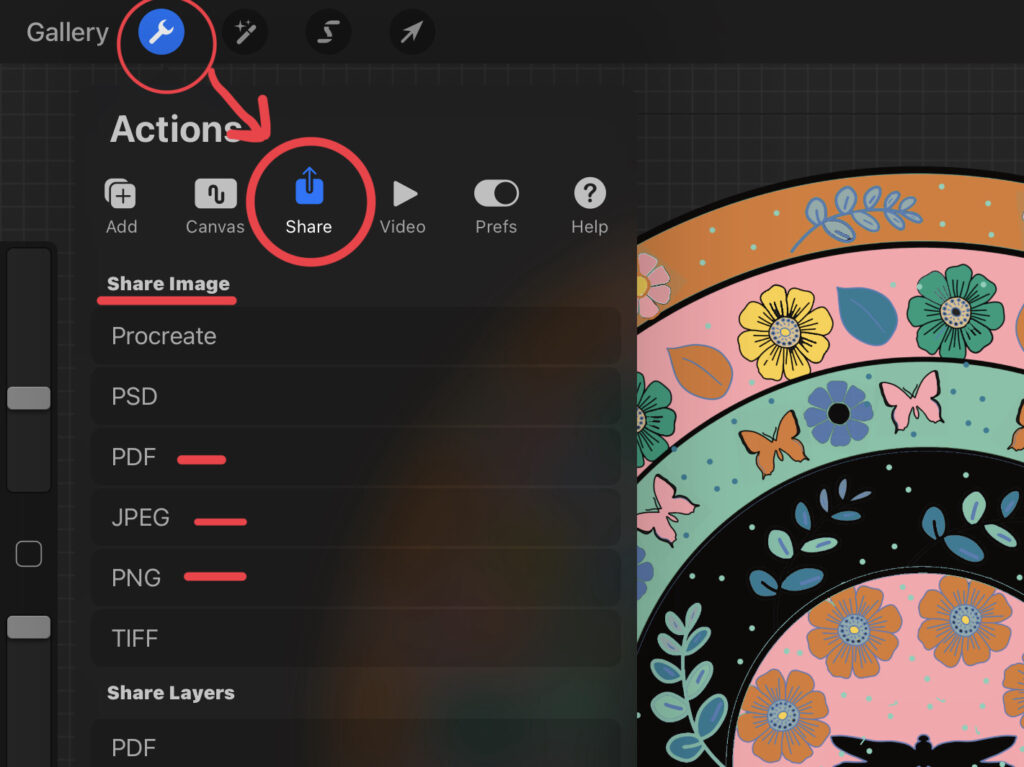Open the Actions wrench menu
The image size is (1024, 767).
[161, 31]
